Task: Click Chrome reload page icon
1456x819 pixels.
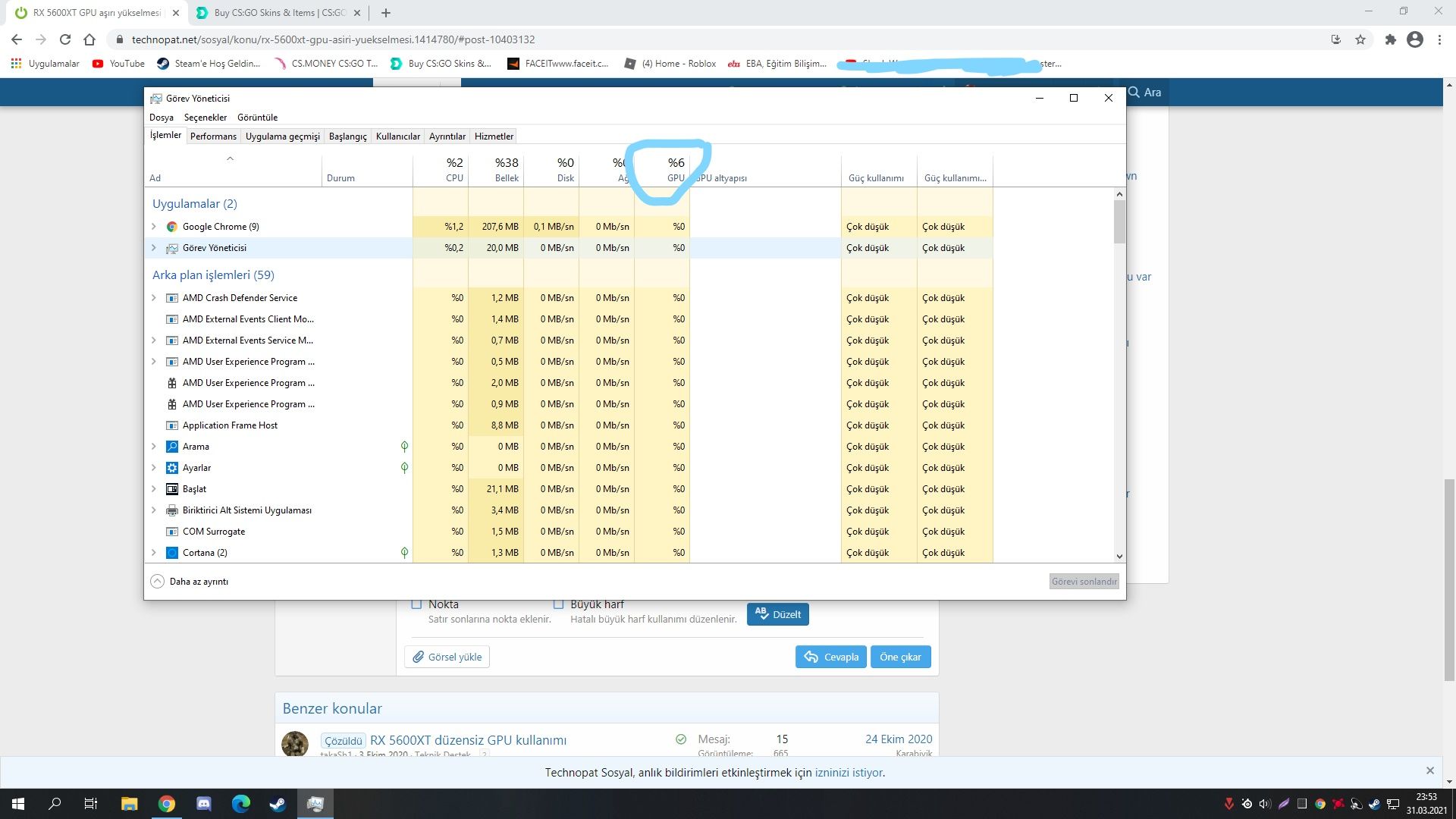Action: click(65, 39)
